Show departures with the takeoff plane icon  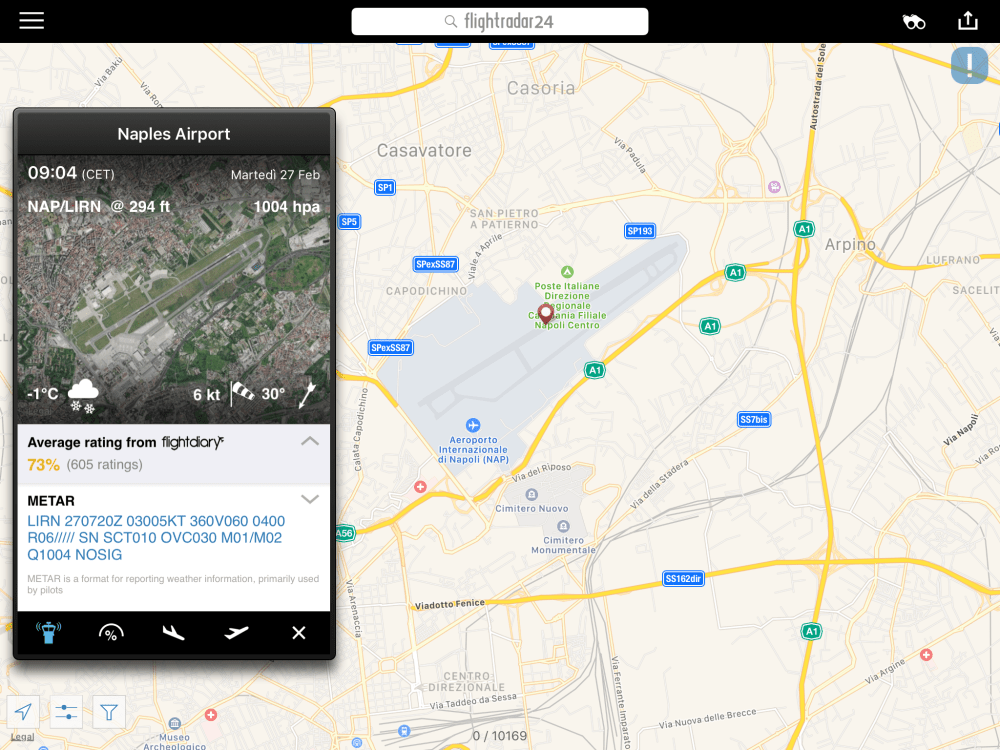236,633
